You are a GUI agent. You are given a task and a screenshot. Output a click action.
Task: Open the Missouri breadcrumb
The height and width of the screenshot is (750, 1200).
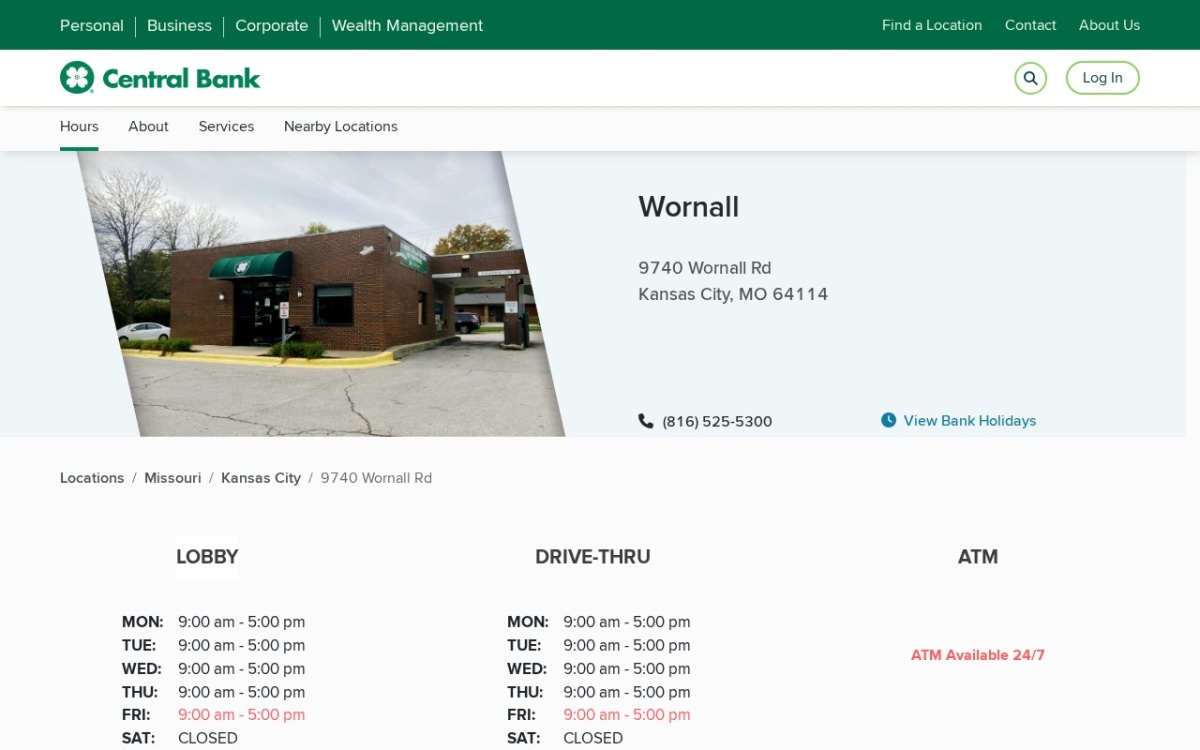(x=173, y=478)
